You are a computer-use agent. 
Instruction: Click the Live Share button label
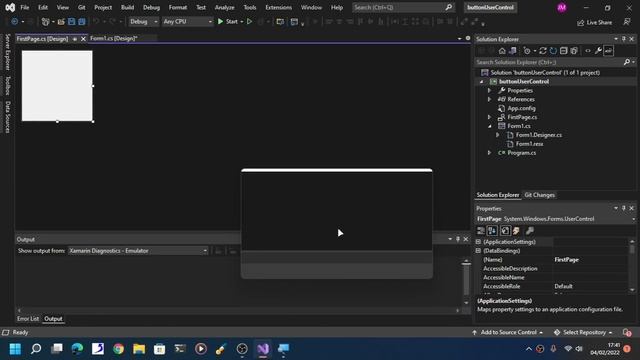coord(599,22)
